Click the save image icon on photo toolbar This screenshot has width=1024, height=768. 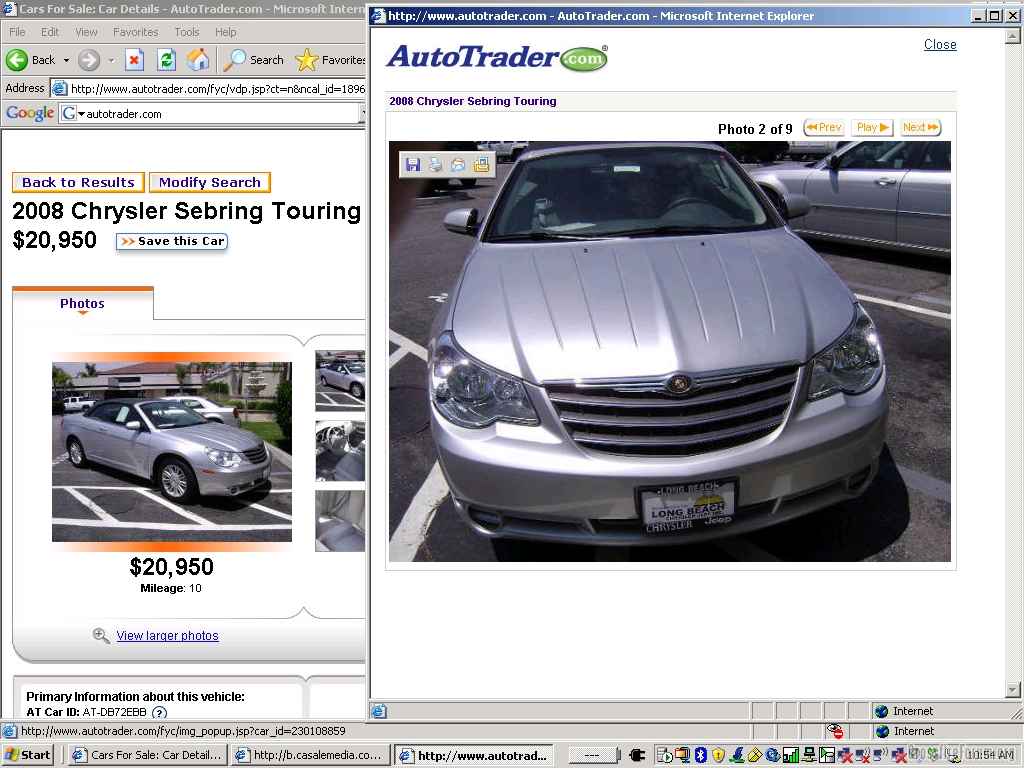[x=413, y=165]
